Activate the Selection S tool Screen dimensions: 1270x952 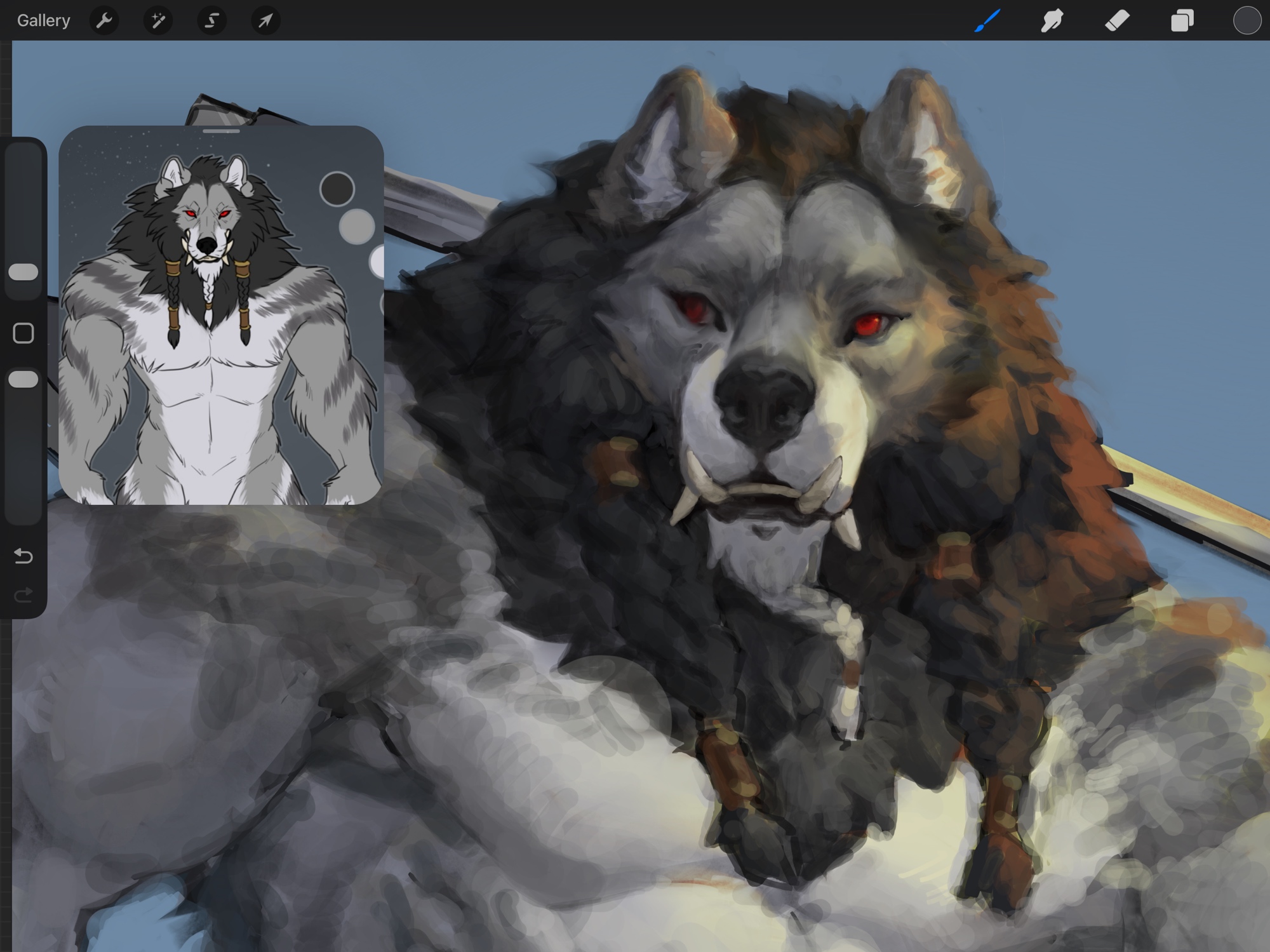click(x=211, y=21)
